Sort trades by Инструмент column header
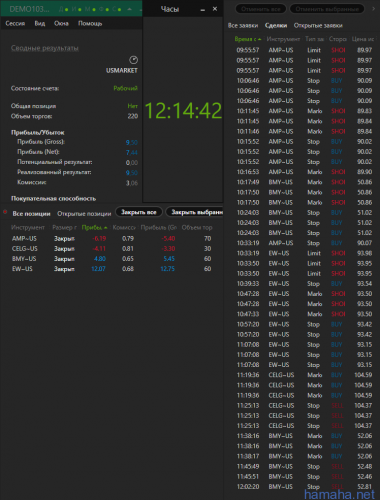 [x=283, y=39]
